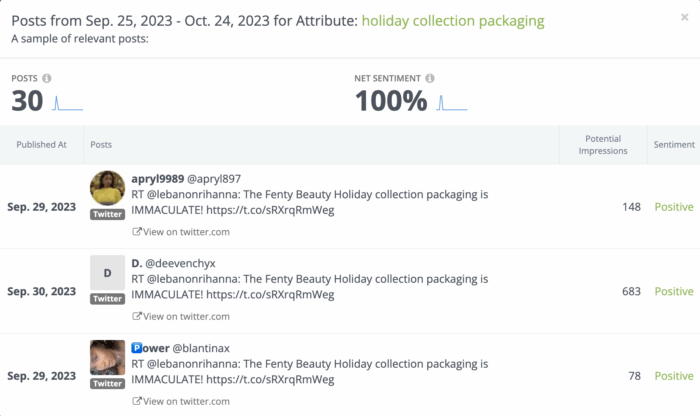Image resolution: width=700 pixels, height=416 pixels.
Task: Sort by Sentiment column header
Action: point(674,145)
